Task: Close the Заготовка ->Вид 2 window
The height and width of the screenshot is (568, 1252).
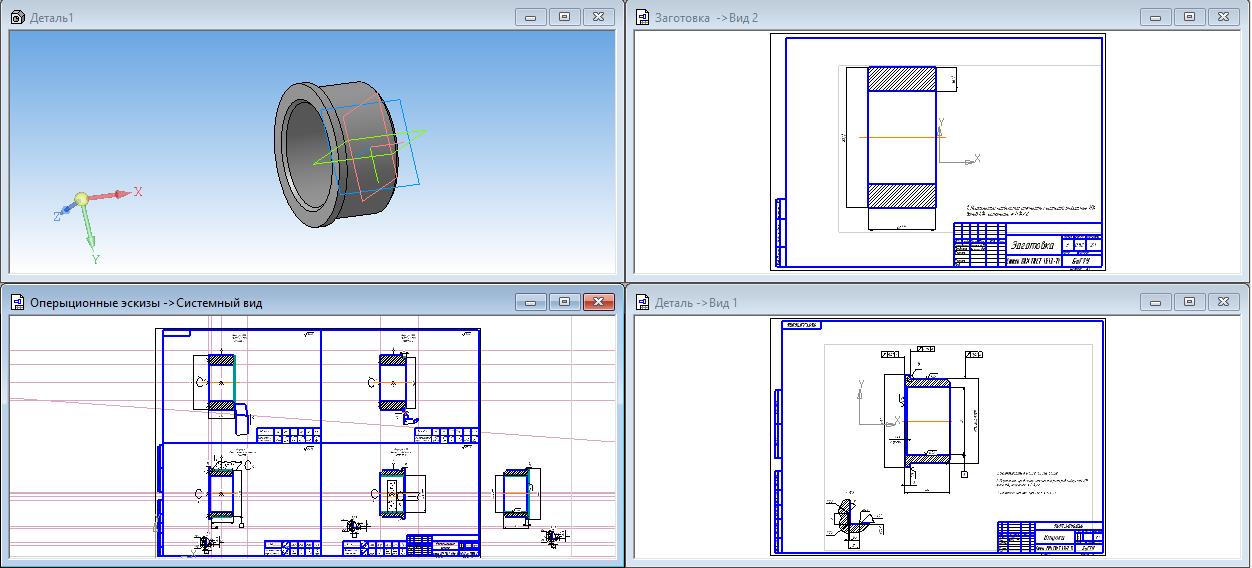Action: (x=1223, y=16)
